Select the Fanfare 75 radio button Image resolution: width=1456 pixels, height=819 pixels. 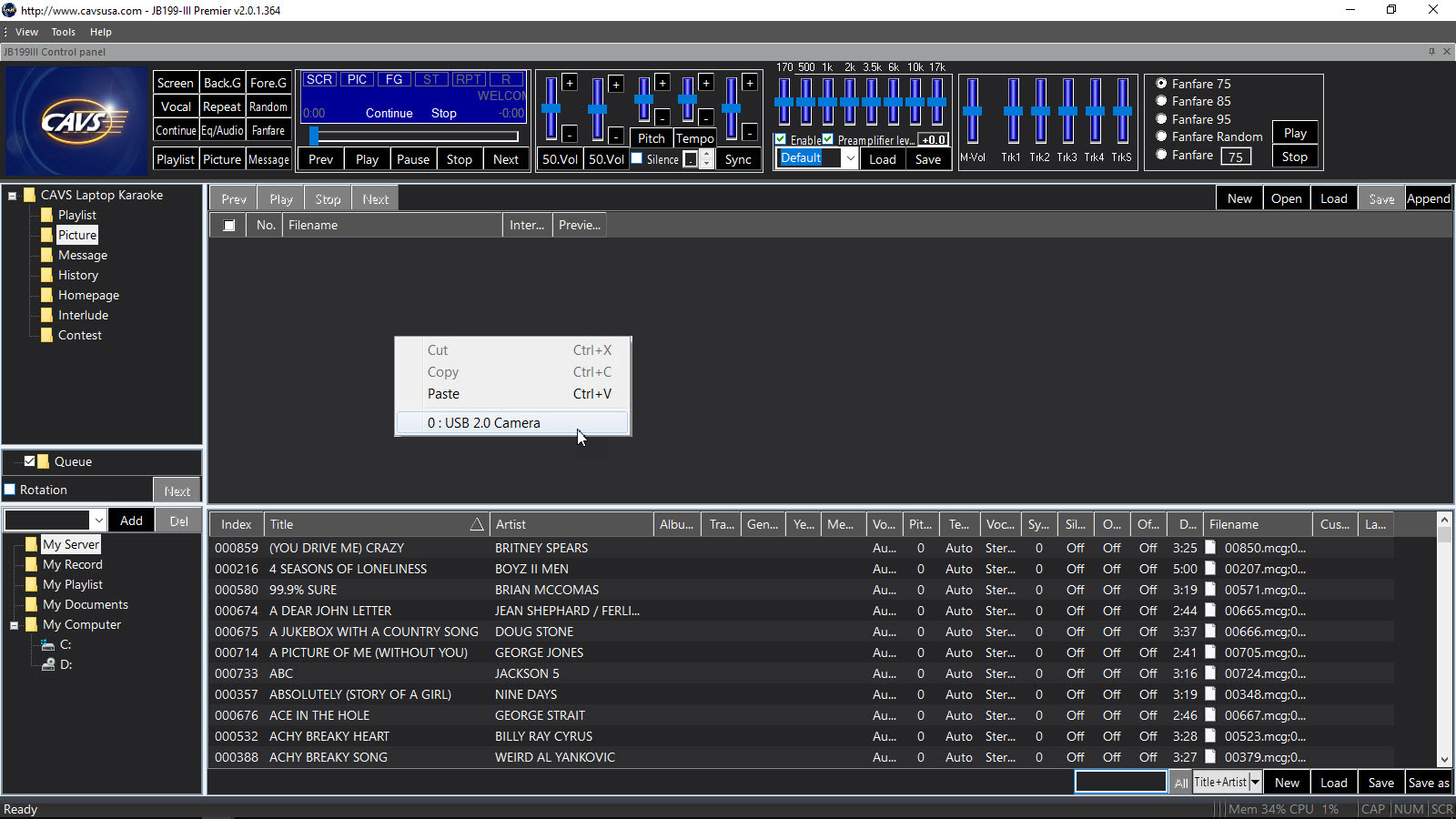[x=1161, y=83]
